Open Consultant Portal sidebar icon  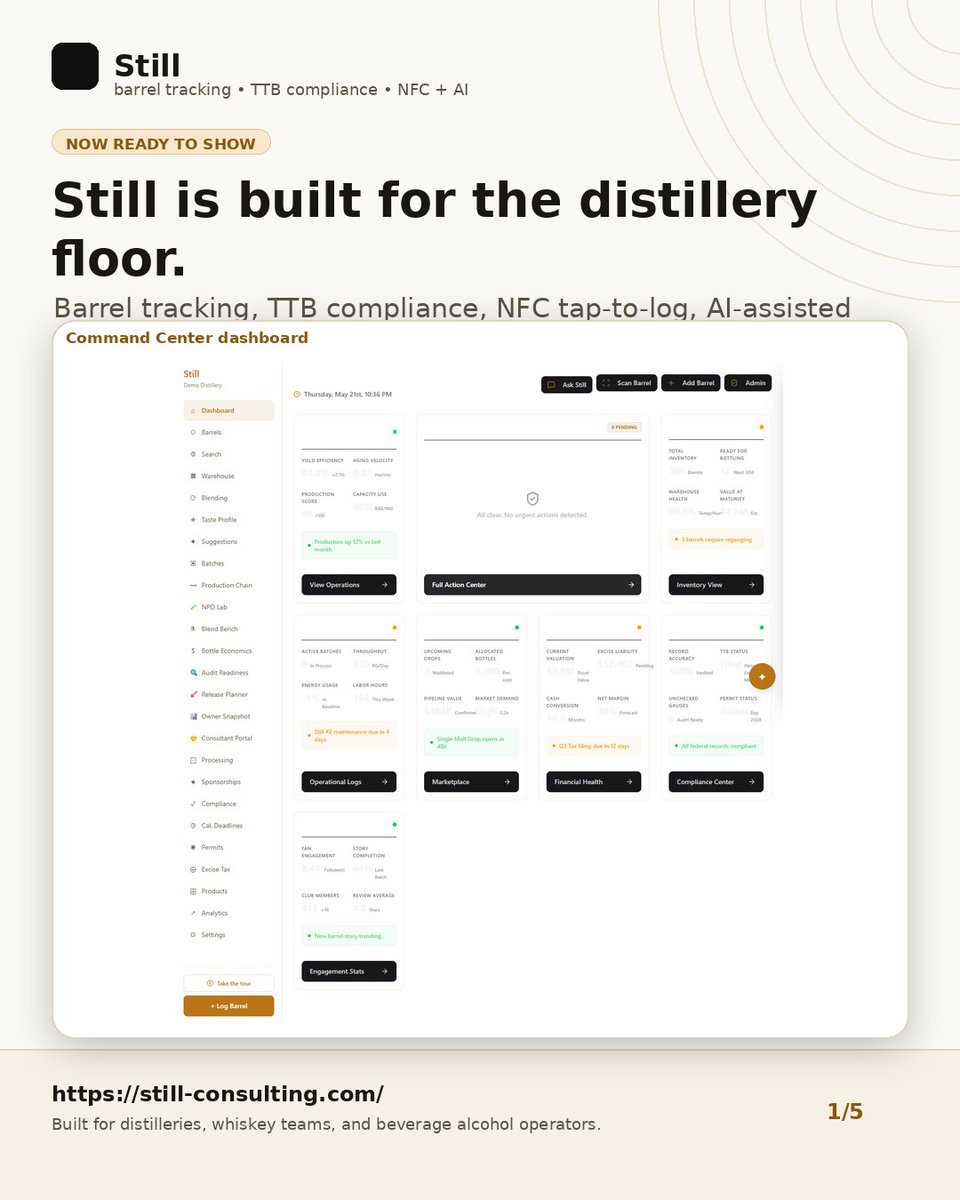coord(193,738)
